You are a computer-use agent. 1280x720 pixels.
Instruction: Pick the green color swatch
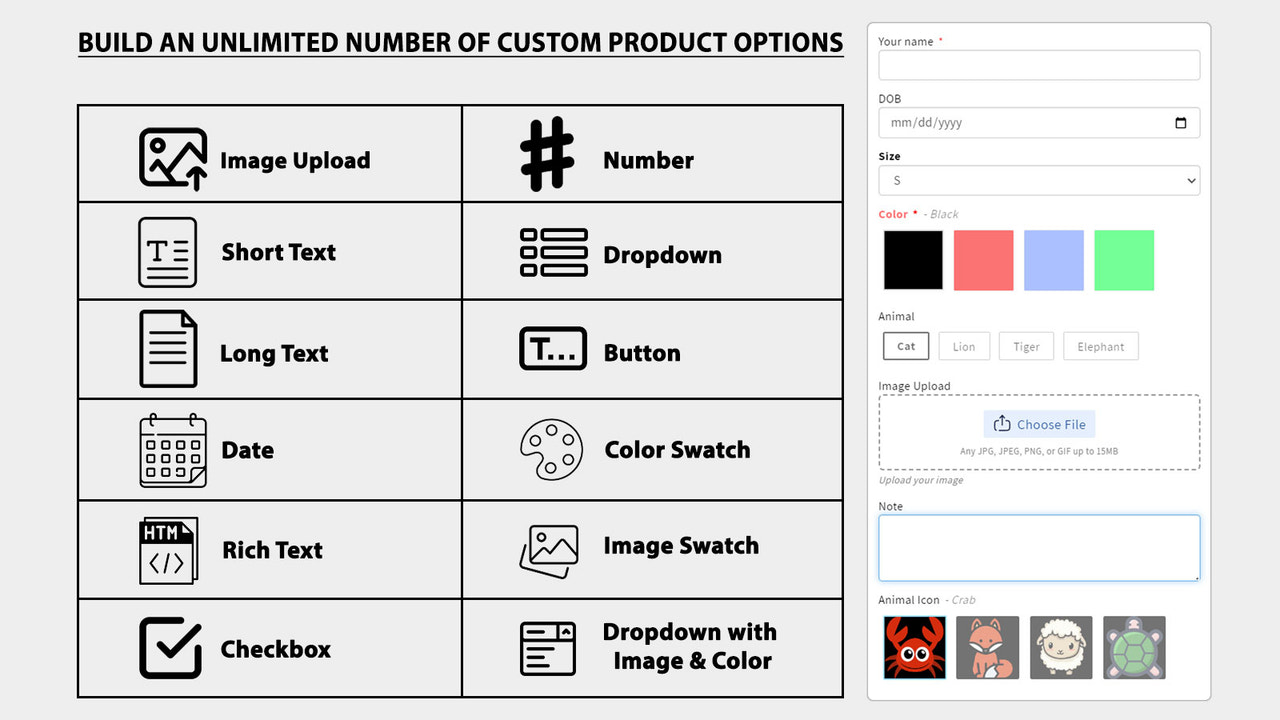click(1124, 260)
